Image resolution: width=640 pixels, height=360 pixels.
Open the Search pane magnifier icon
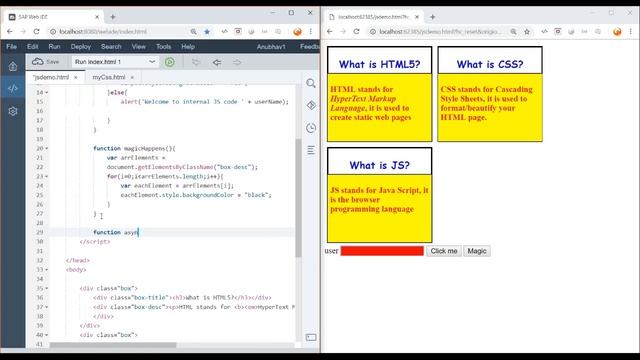(311, 83)
